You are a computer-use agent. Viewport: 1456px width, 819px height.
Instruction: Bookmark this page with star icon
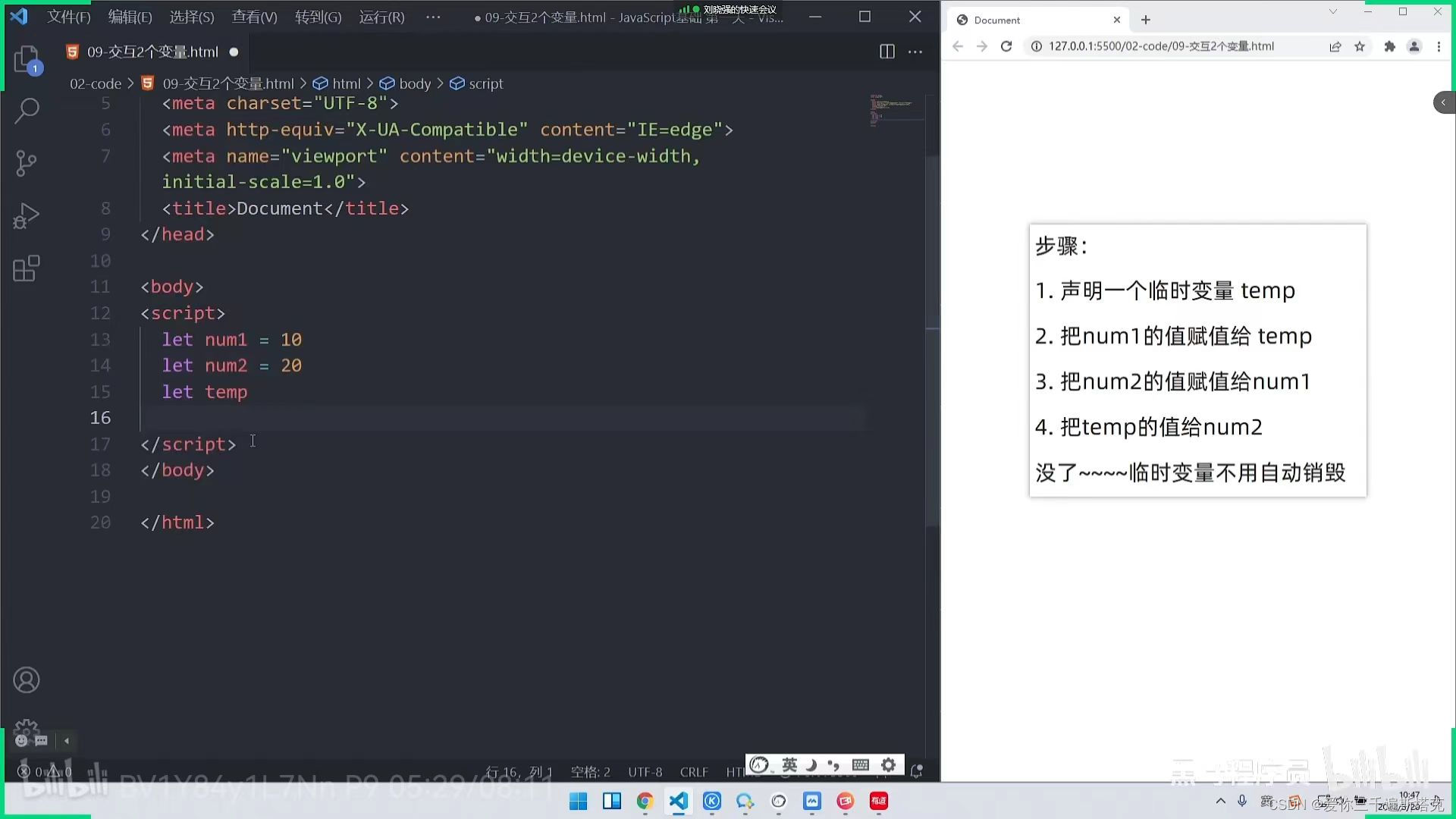tap(1360, 46)
